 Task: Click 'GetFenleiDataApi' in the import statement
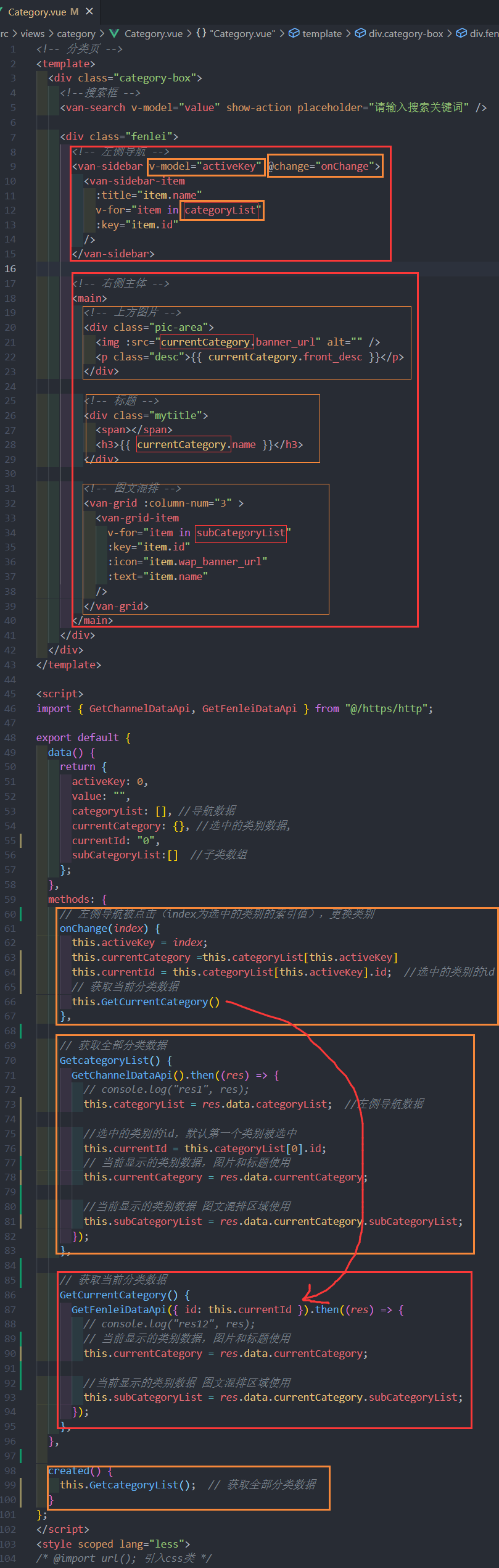tap(249, 709)
